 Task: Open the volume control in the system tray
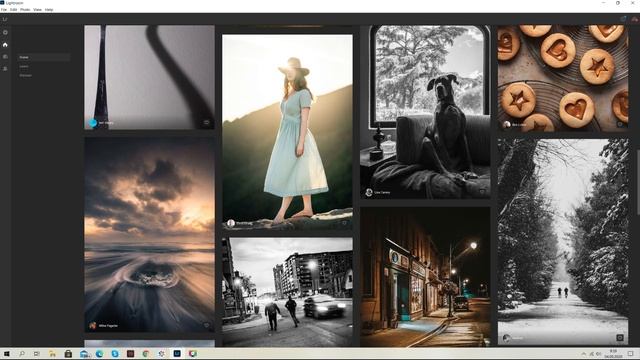point(599,354)
